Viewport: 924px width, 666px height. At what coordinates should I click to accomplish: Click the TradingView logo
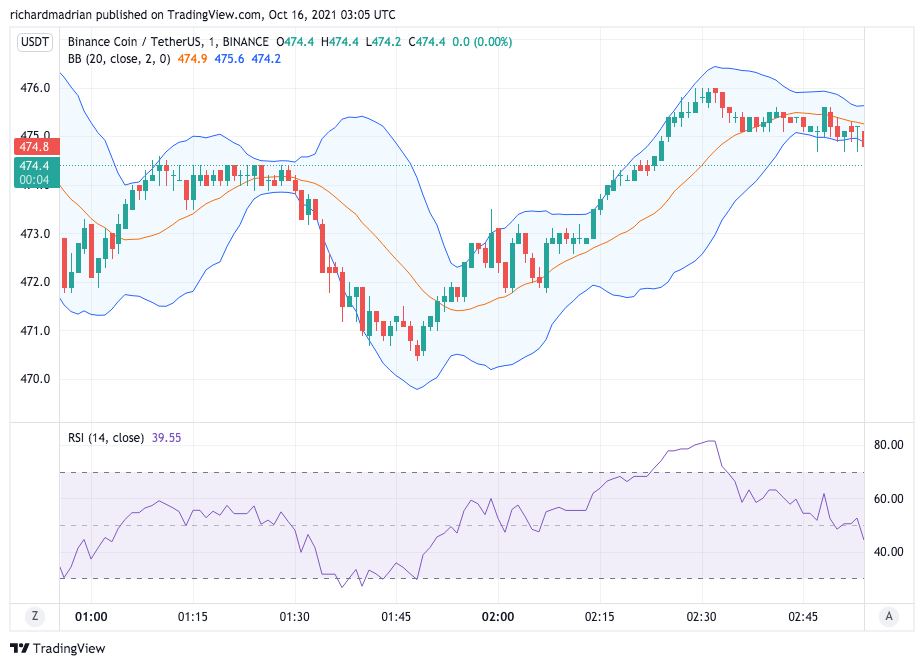57,649
